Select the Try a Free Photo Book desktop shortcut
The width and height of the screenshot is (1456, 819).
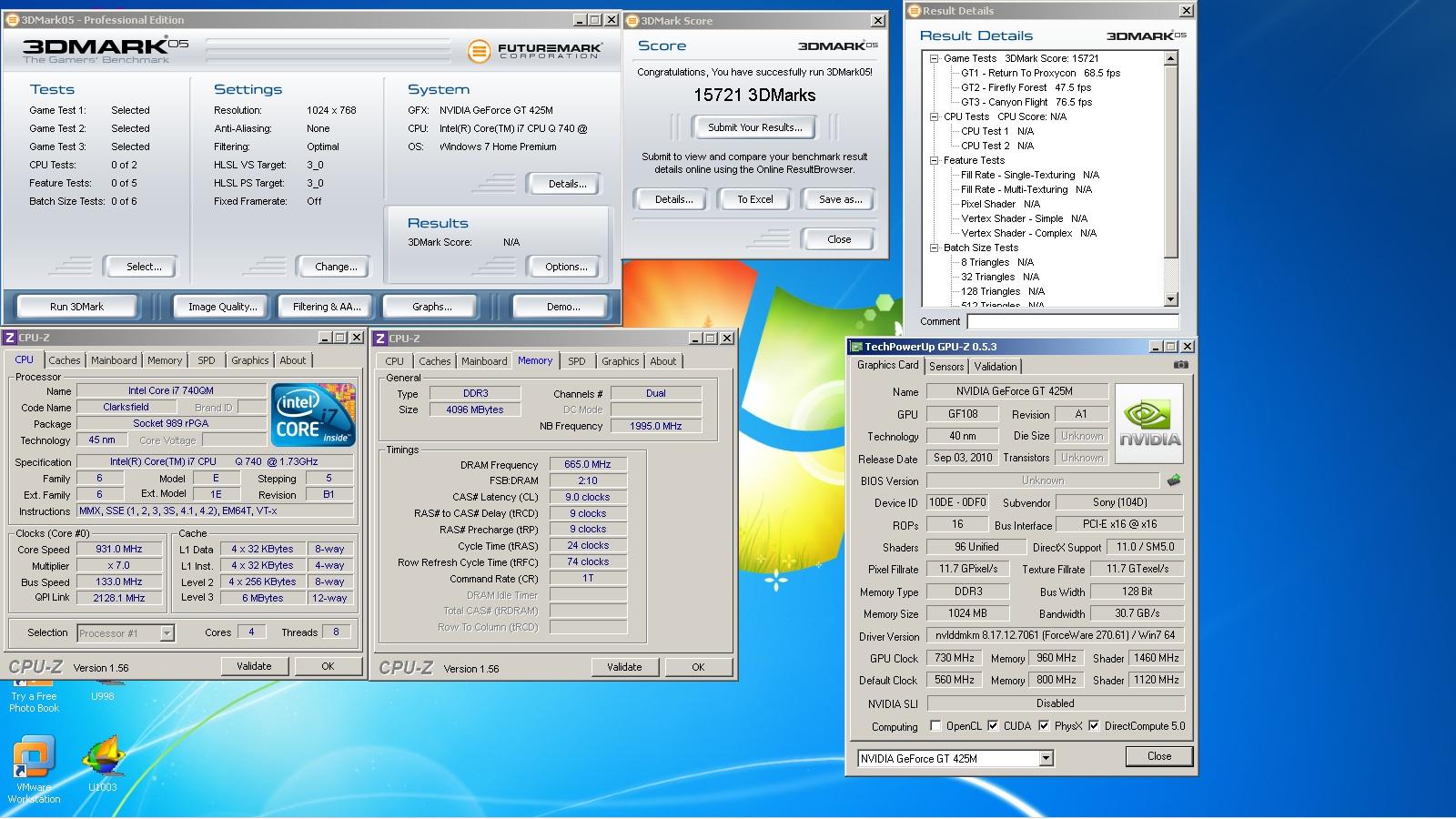(34, 697)
